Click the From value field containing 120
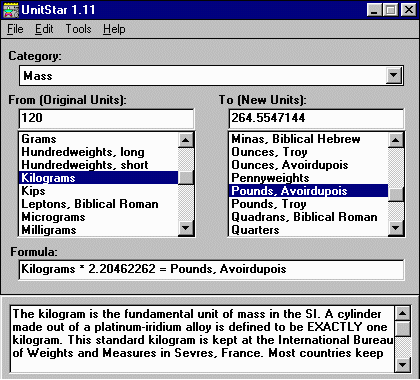Image resolution: width=420 pixels, height=380 pixels. click(x=106, y=118)
